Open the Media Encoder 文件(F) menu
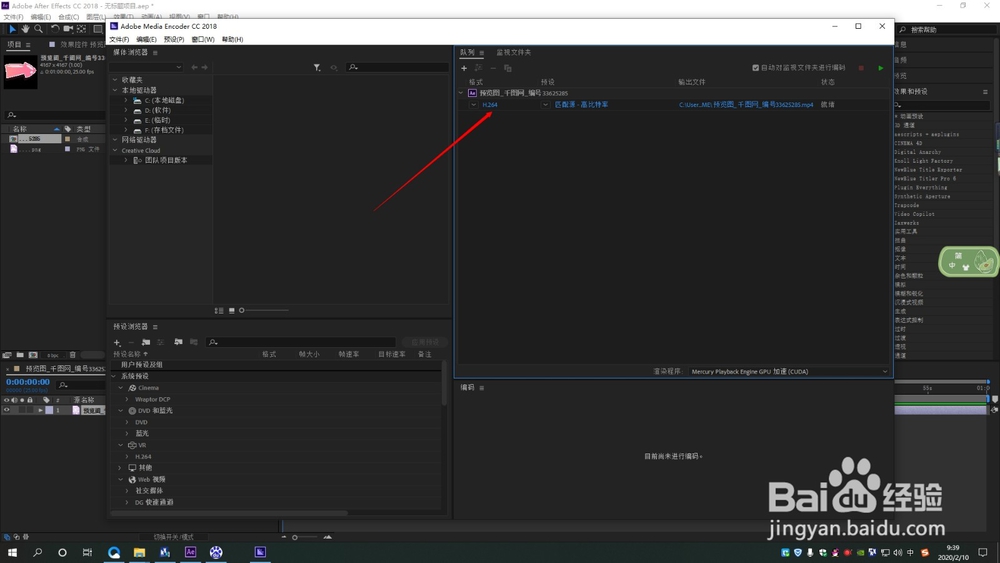1000x563 pixels. click(x=119, y=40)
